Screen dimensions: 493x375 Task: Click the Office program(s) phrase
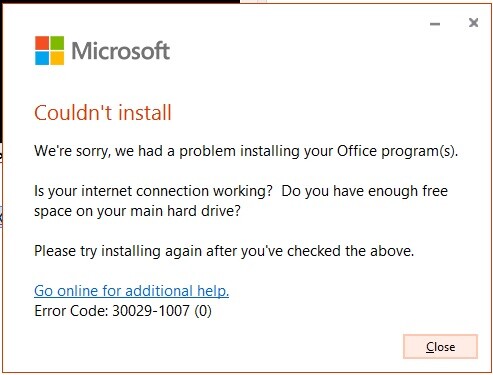click(397, 151)
